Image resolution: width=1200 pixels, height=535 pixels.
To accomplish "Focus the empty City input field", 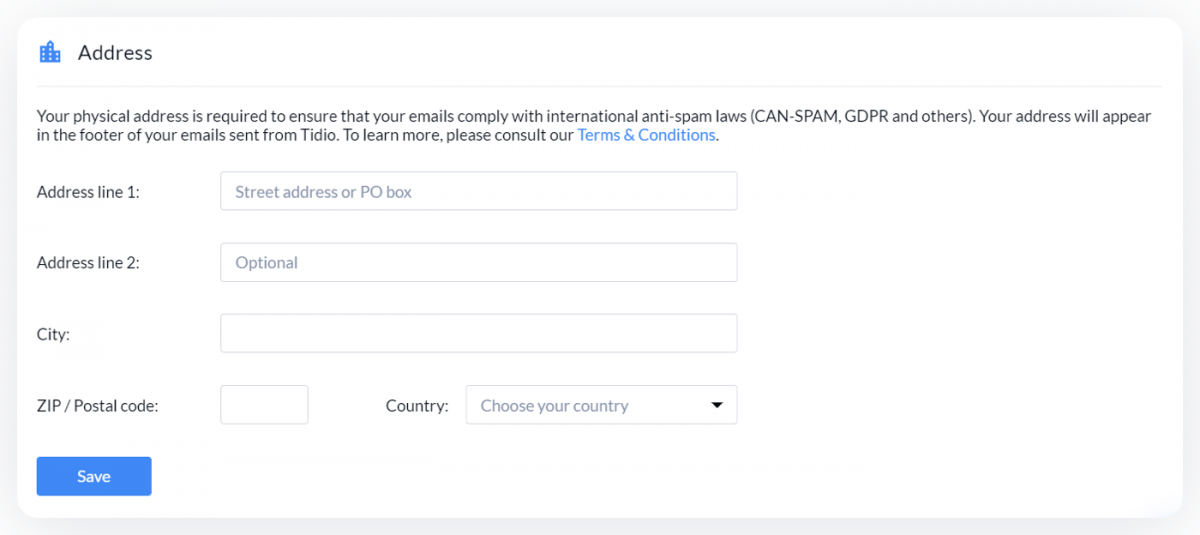I will pos(478,333).
